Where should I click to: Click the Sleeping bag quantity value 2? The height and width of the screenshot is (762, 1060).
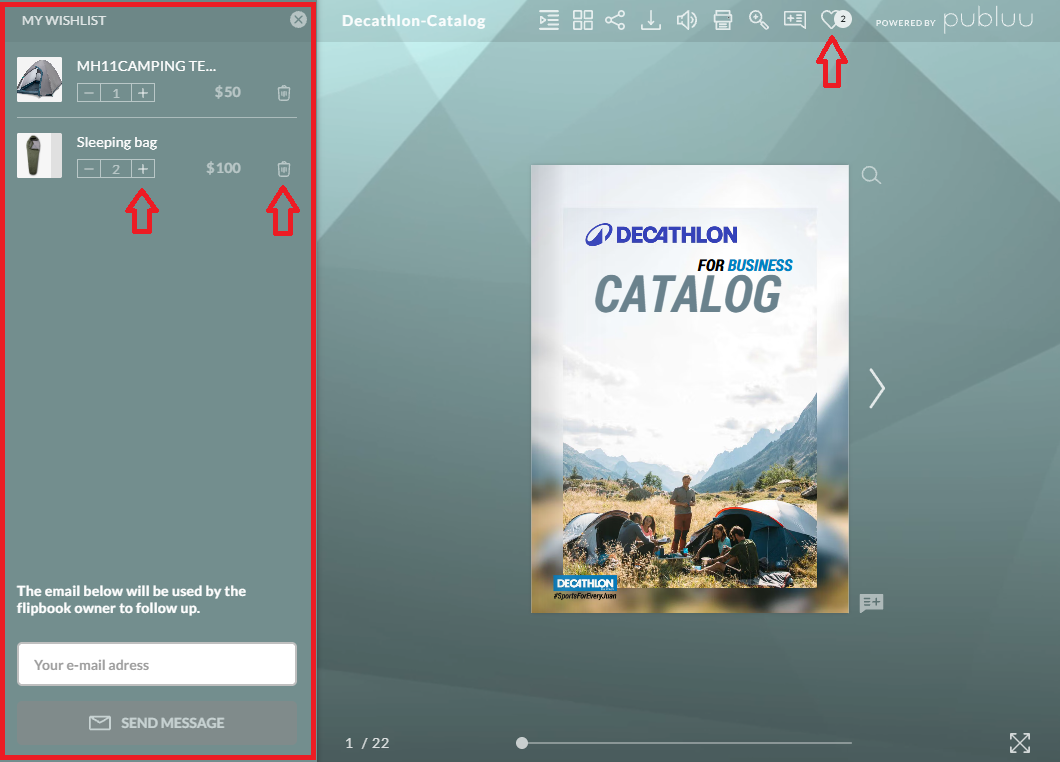[116, 168]
